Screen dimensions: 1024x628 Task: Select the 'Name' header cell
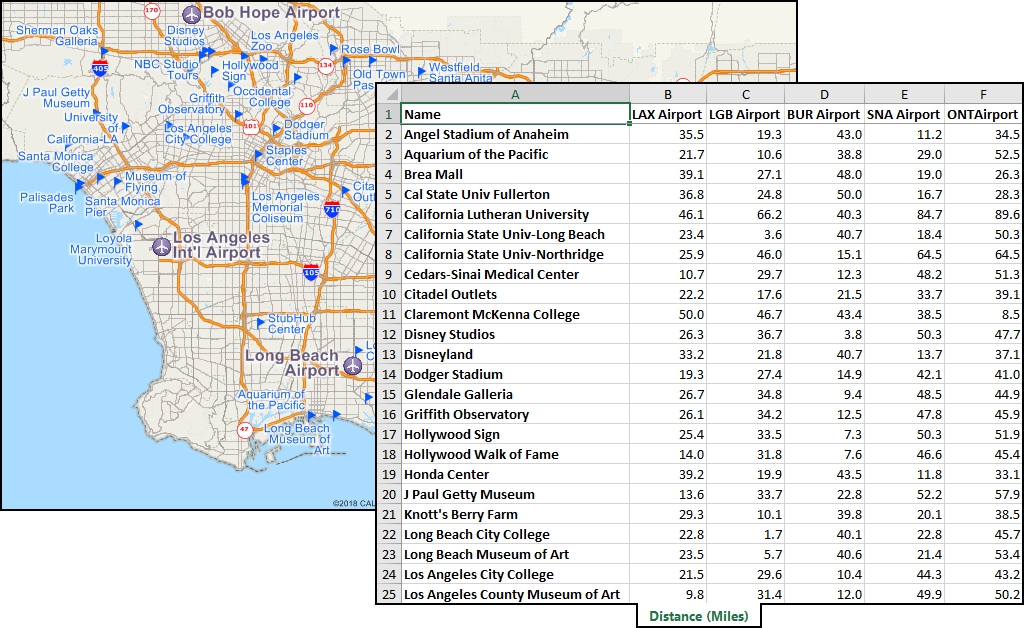[x=514, y=114]
